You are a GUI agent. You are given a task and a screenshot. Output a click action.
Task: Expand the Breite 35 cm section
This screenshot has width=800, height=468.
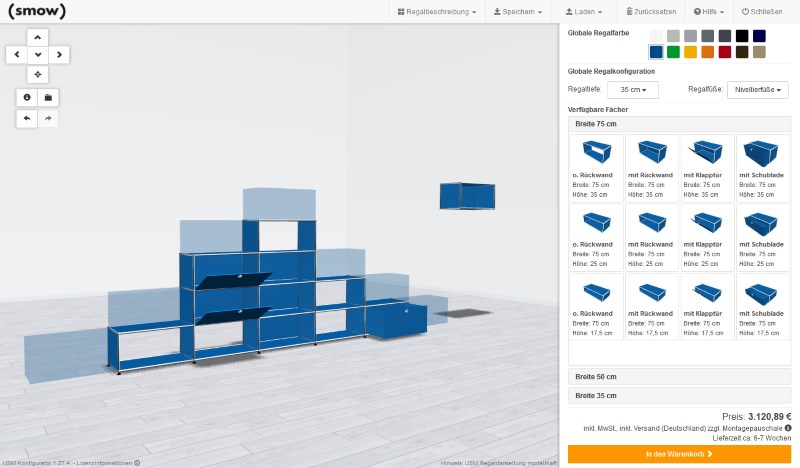680,395
